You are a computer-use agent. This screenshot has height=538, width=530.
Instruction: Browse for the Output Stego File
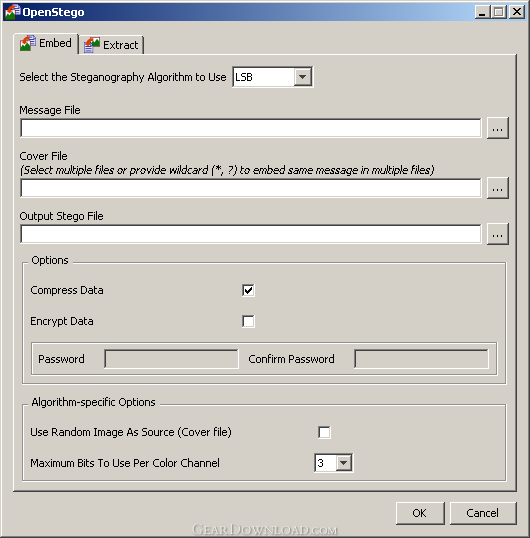497,234
